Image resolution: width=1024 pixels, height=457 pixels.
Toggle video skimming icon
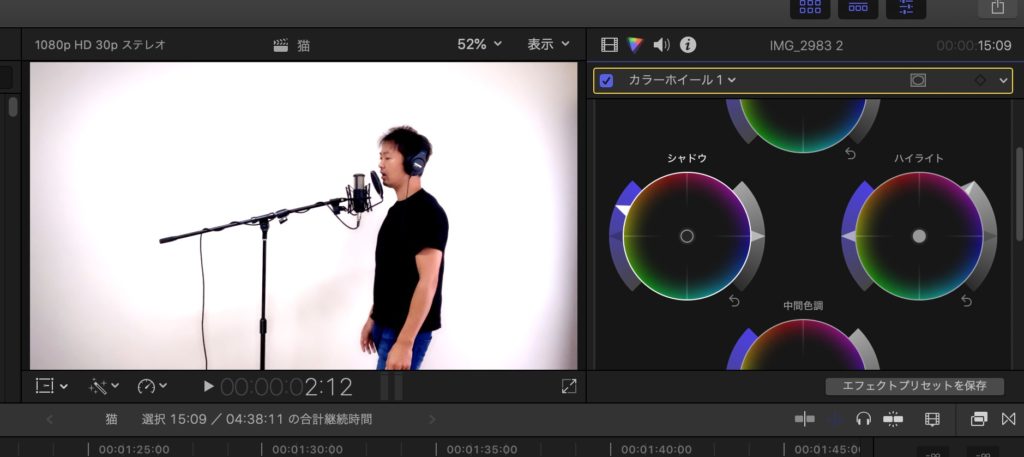coord(805,419)
